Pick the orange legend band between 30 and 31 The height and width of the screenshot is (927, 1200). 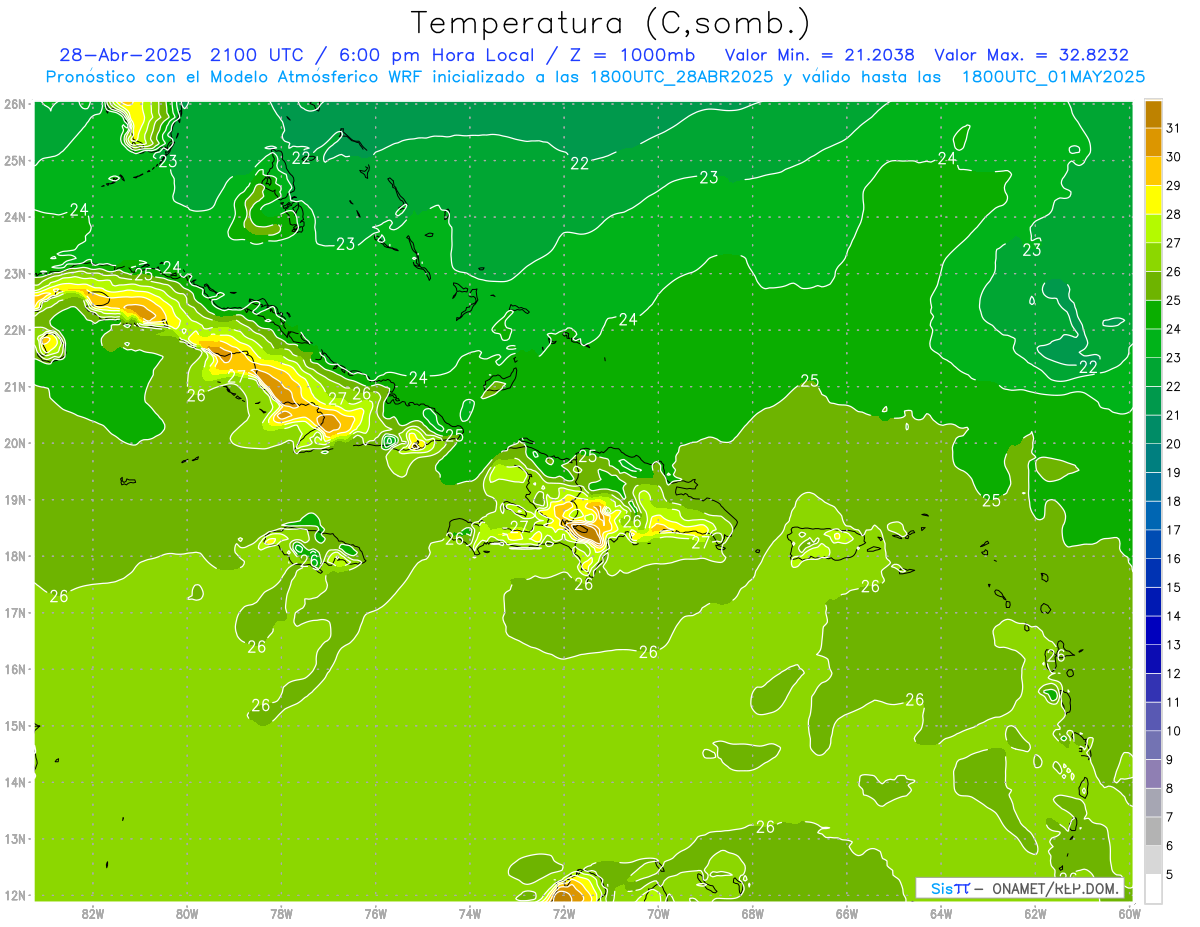tap(1153, 141)
